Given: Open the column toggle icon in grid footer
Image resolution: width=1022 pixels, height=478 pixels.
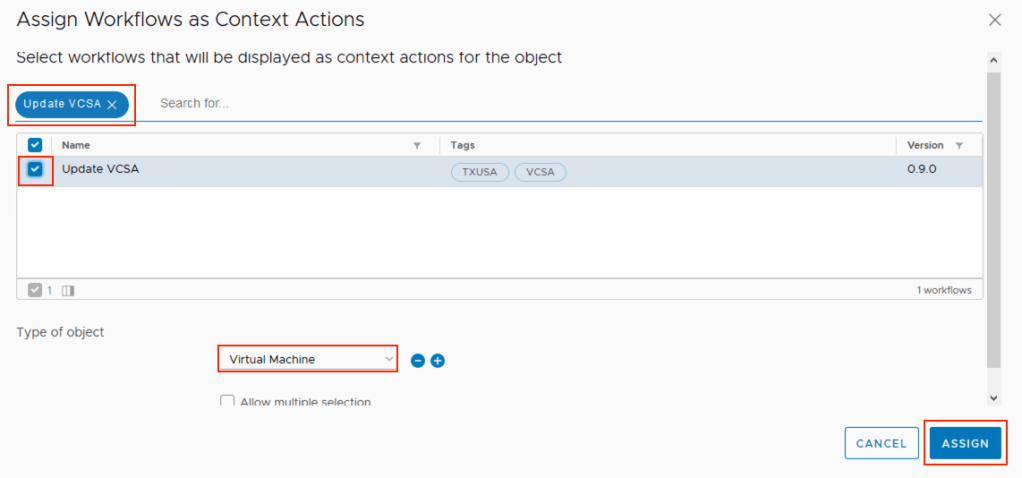Looking at the screenshot, I should click(68, 290).
